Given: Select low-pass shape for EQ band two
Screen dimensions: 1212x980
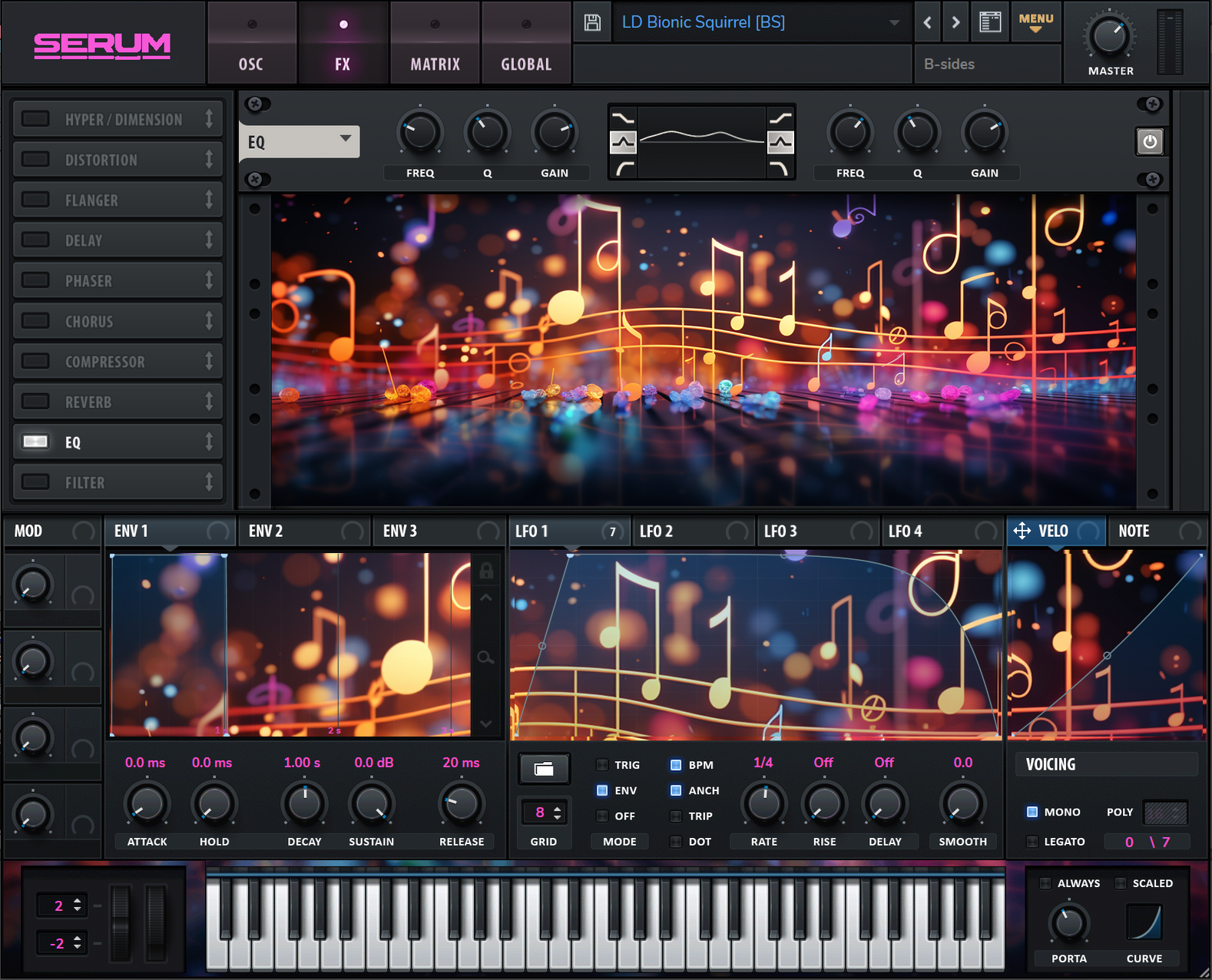Looking at the screenshot, I should click(x=780, y=167).
